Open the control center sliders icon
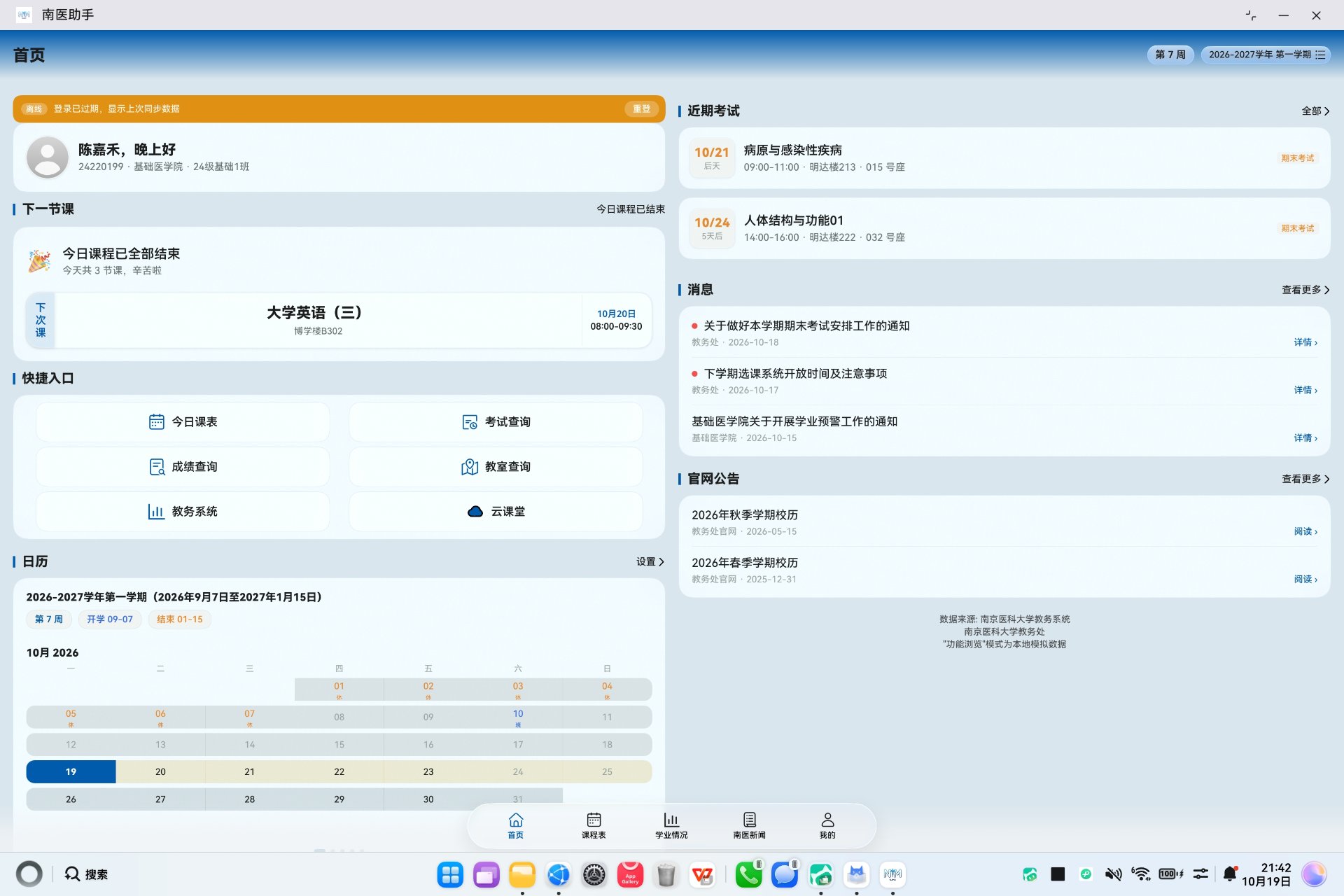The width and height of the screenshot is (1344, 896). (1200, 874)
